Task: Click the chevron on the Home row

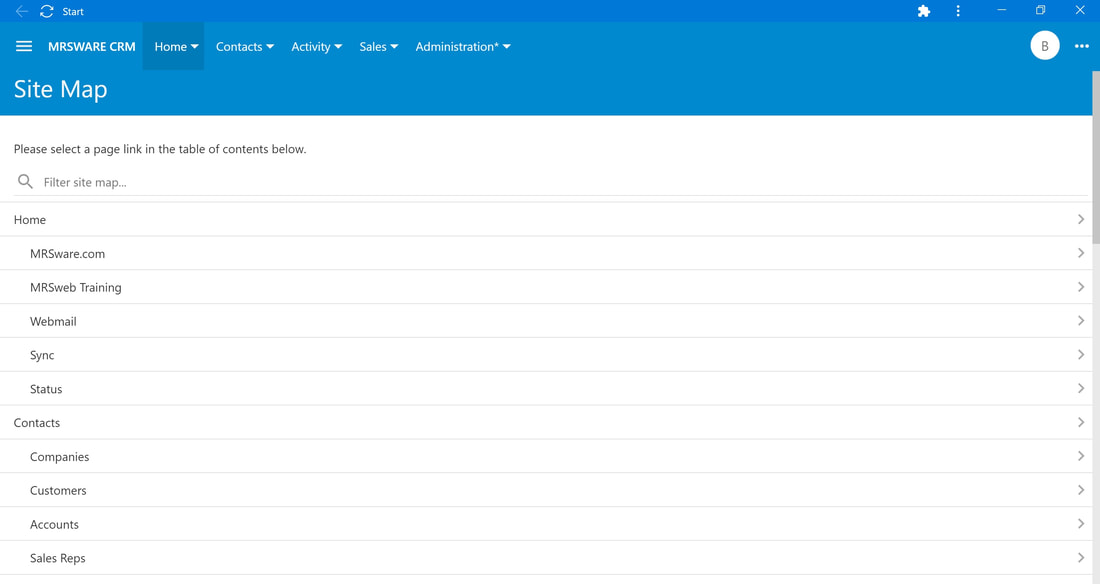Action: pyautogui.click(x=1080, y=219)
